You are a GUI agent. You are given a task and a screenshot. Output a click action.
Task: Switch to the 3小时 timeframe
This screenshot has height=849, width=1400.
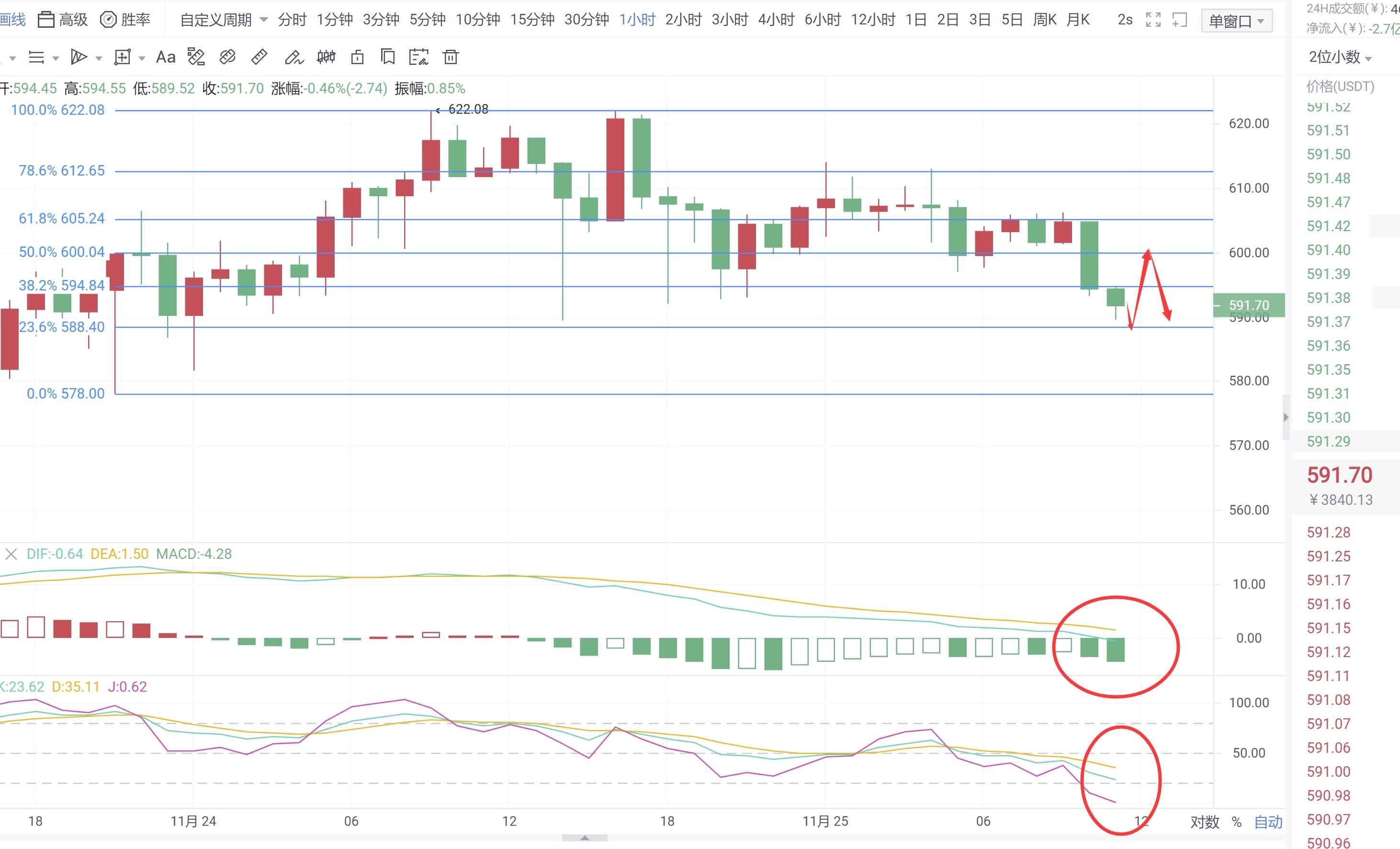click(730, 20)
